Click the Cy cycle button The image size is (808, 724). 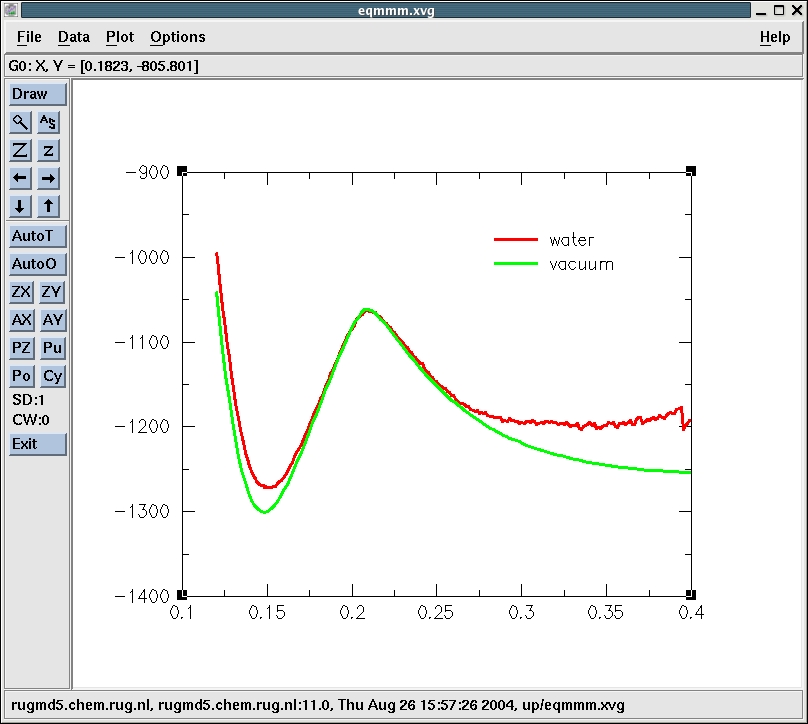pyautogui.click(x=53, y=376)
